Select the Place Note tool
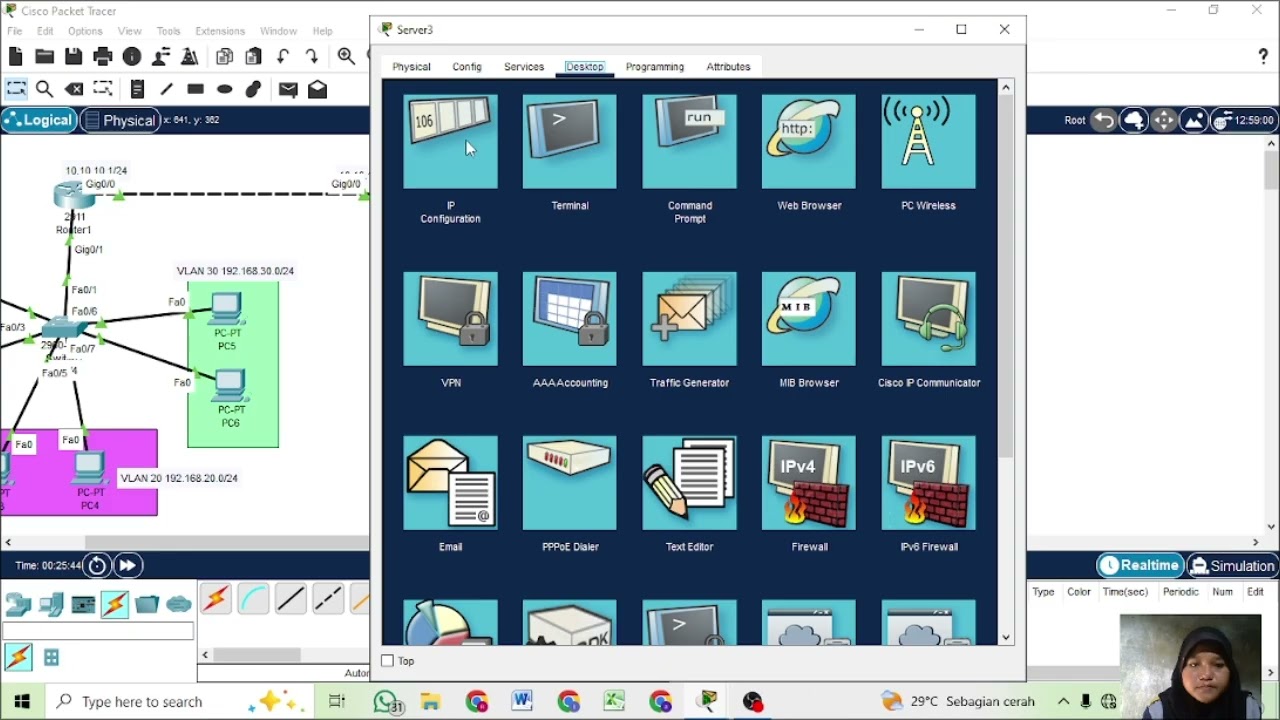Screen dimensions: 1280x720 click(x=137, y=89)
